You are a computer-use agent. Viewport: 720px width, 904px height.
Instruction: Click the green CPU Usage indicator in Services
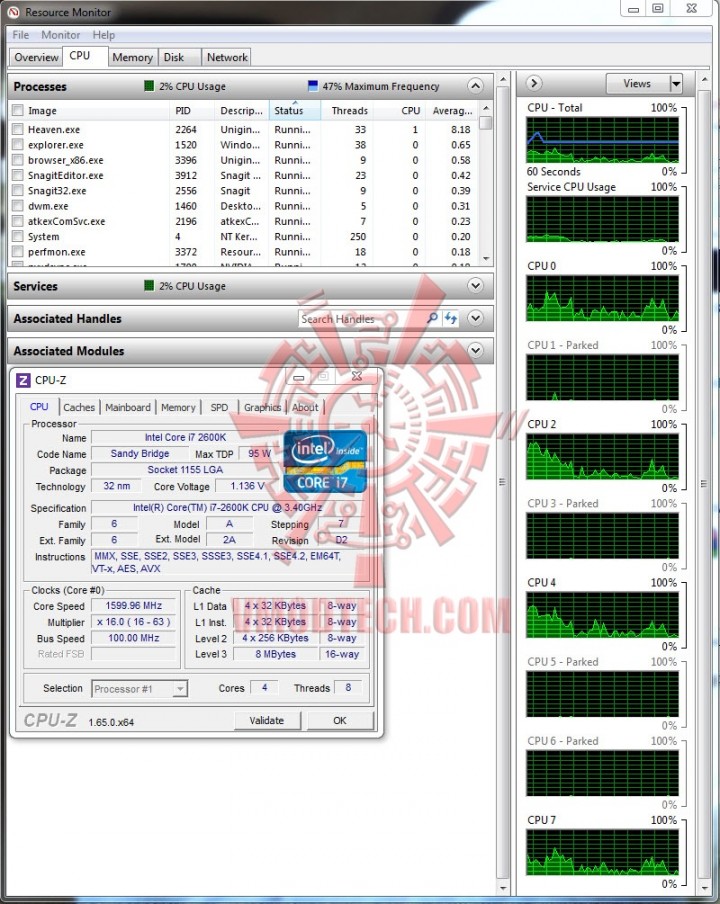tap(149, 285)
